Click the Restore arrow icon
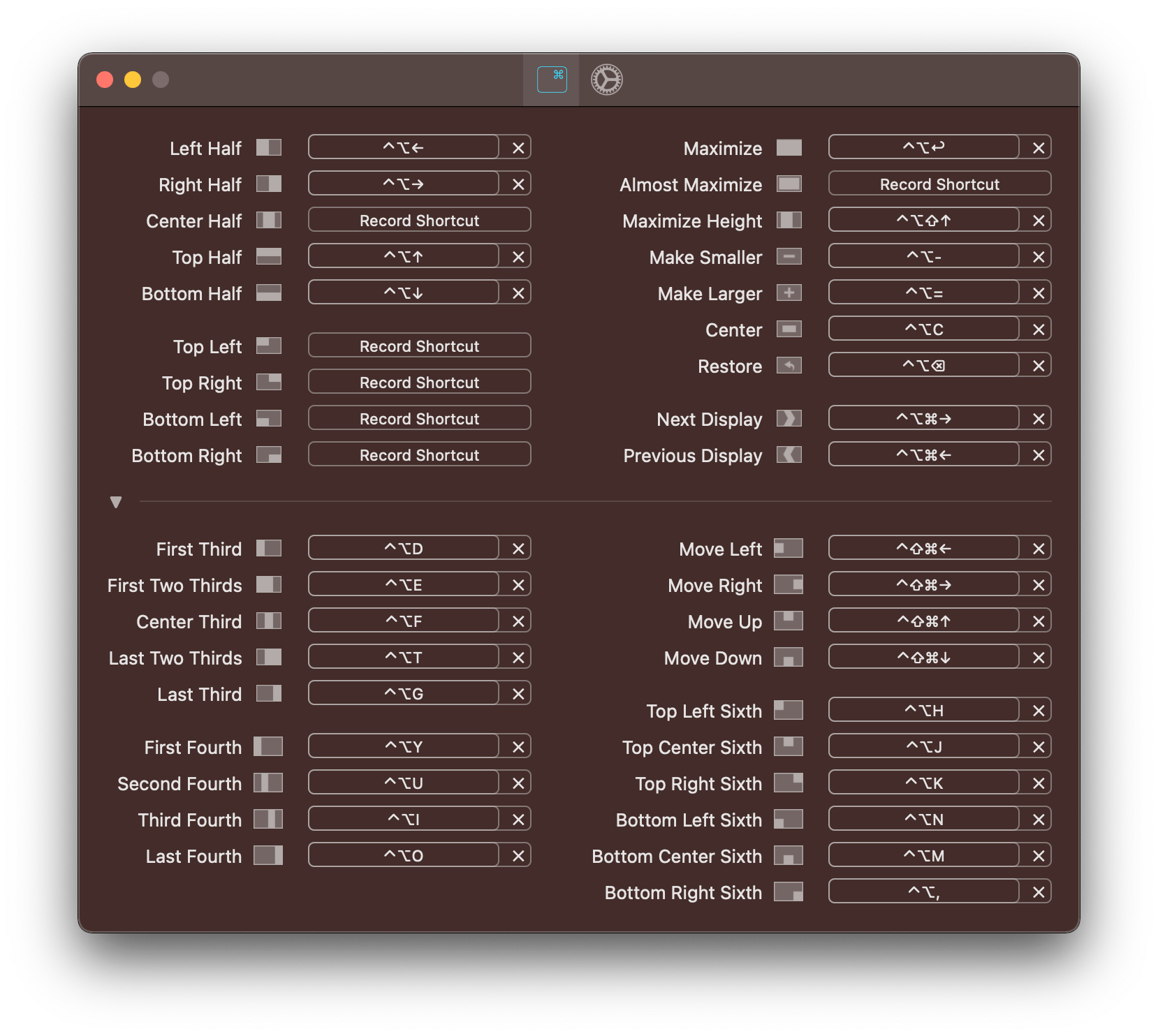 [789, 365]
